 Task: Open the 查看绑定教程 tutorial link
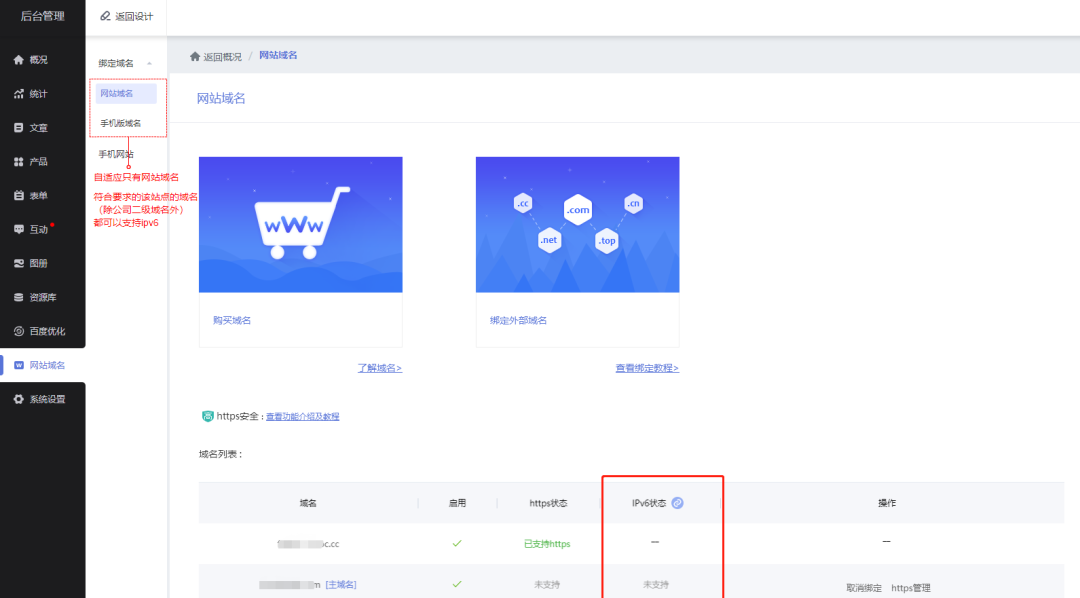click(x=647, y=368)
